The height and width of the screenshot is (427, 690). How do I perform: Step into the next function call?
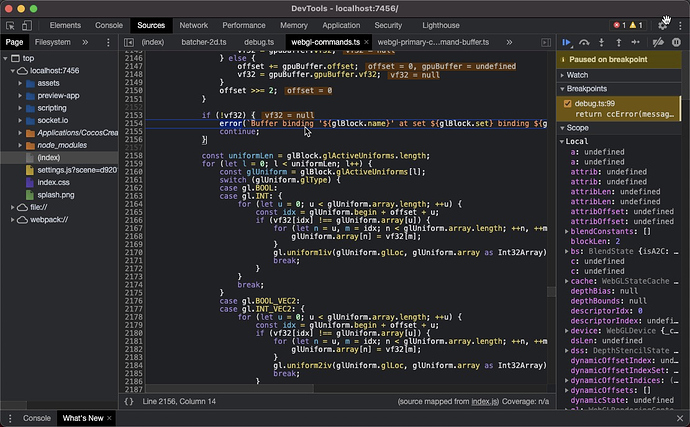coord(603,42)
